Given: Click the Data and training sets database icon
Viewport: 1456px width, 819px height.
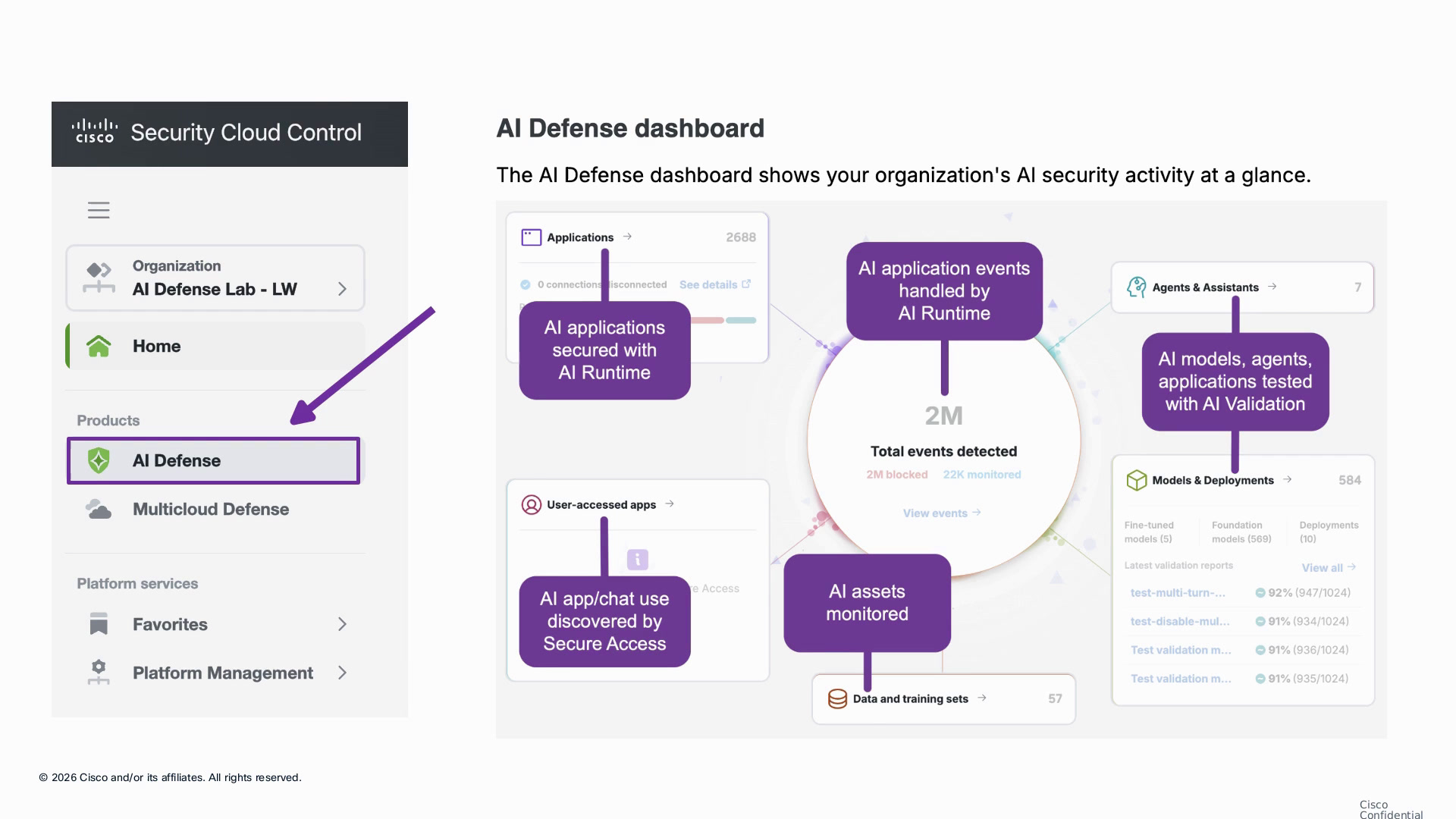Looking at the screenshot, I should coord(837,698).
